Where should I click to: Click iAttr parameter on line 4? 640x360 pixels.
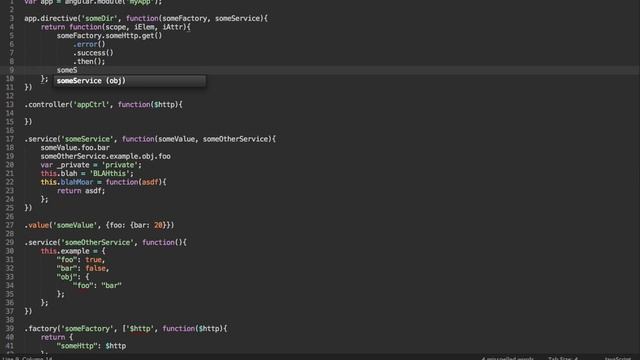[x=172, y=27]
